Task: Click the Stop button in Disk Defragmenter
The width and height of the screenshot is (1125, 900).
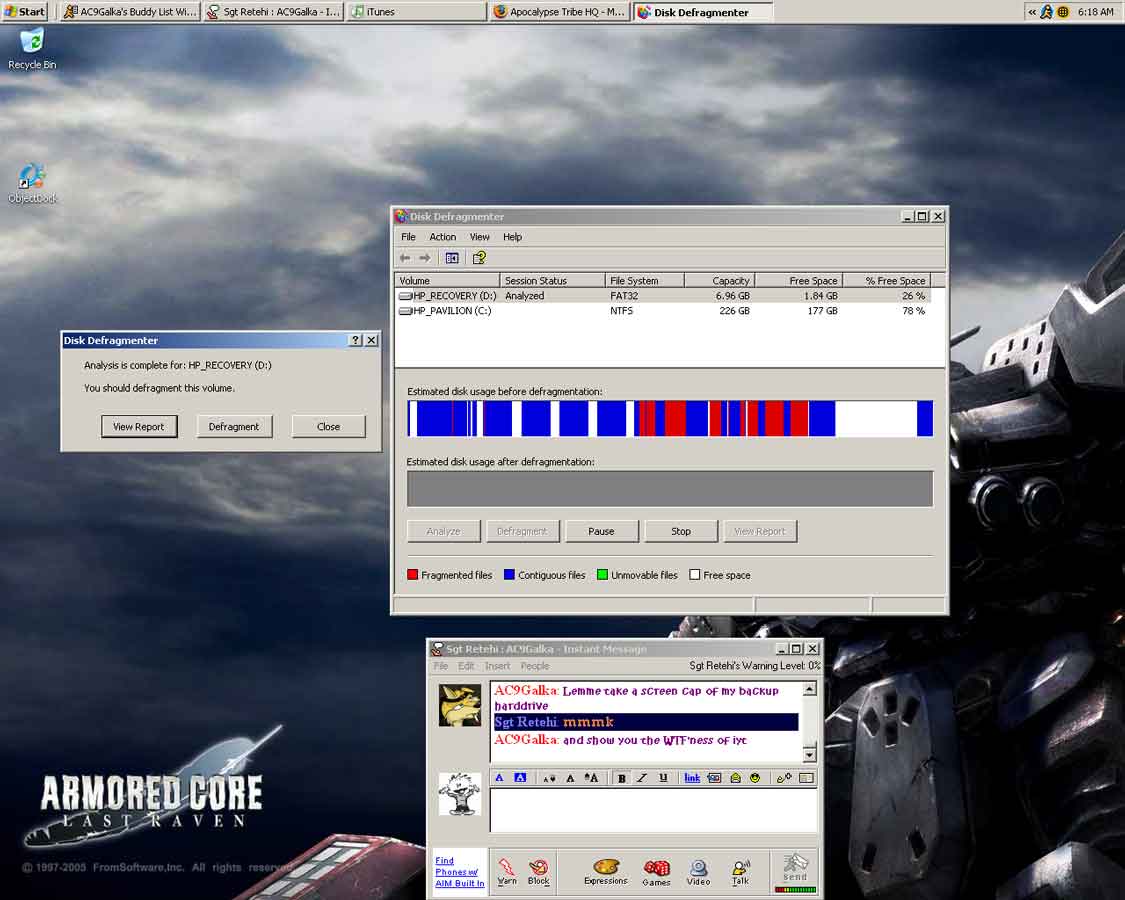Action: [x=681, y=531]
